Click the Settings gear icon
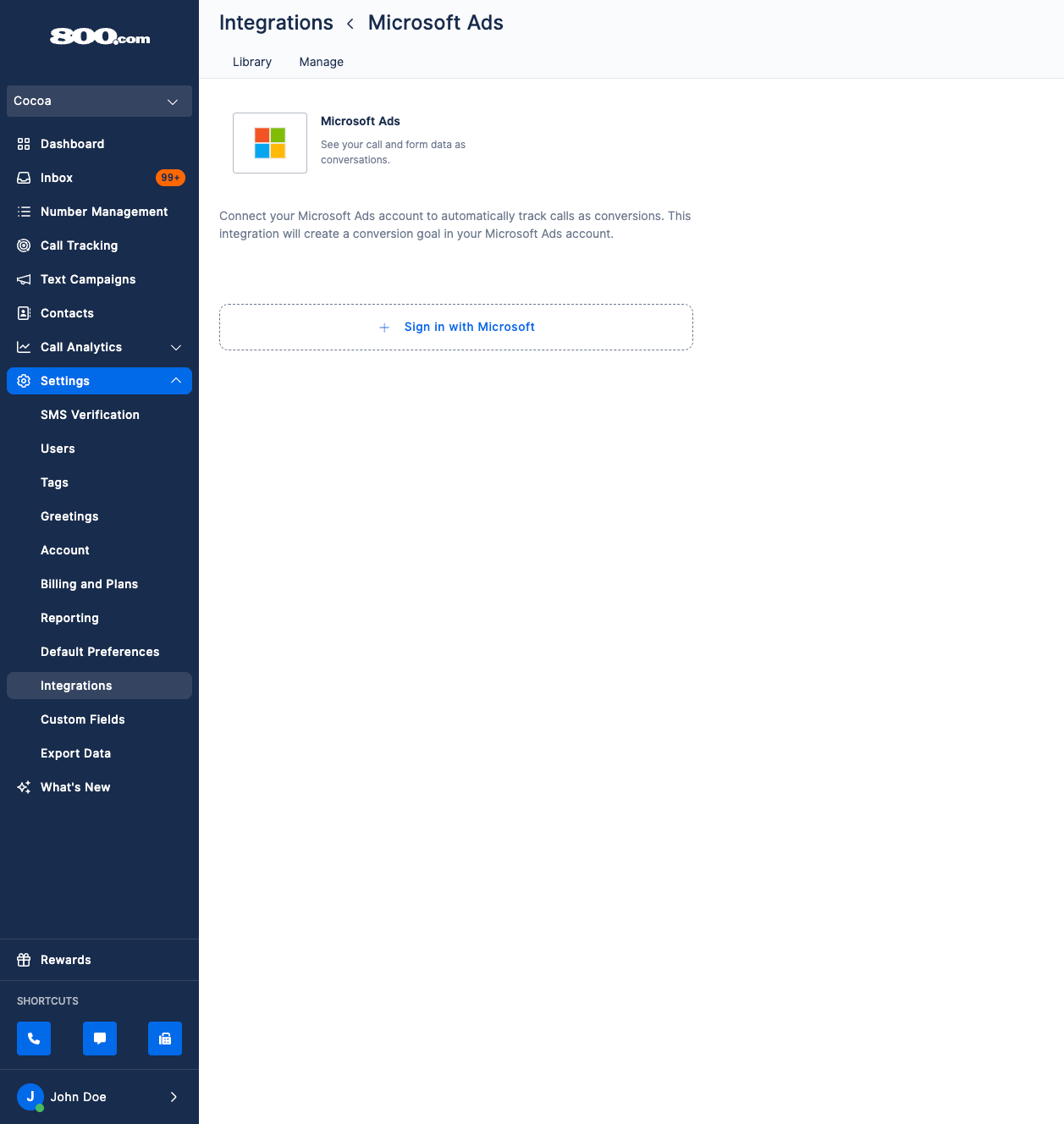This screenshot has height=1124, width=1064. (x=24, y=381)
